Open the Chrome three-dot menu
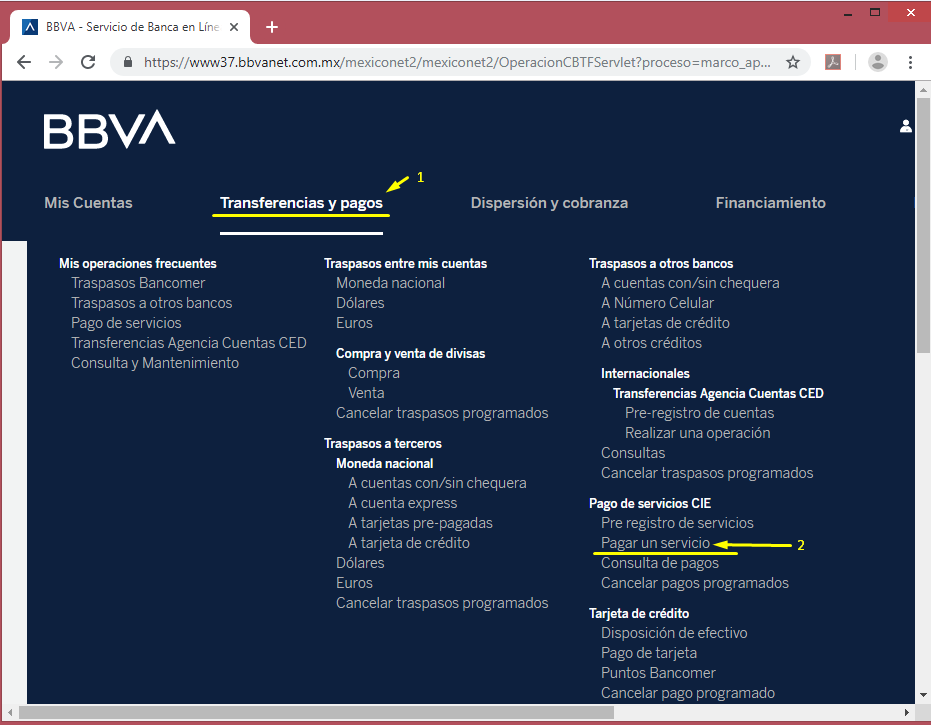The height and width of the screenshot is (725, 931). coord(912,62)
